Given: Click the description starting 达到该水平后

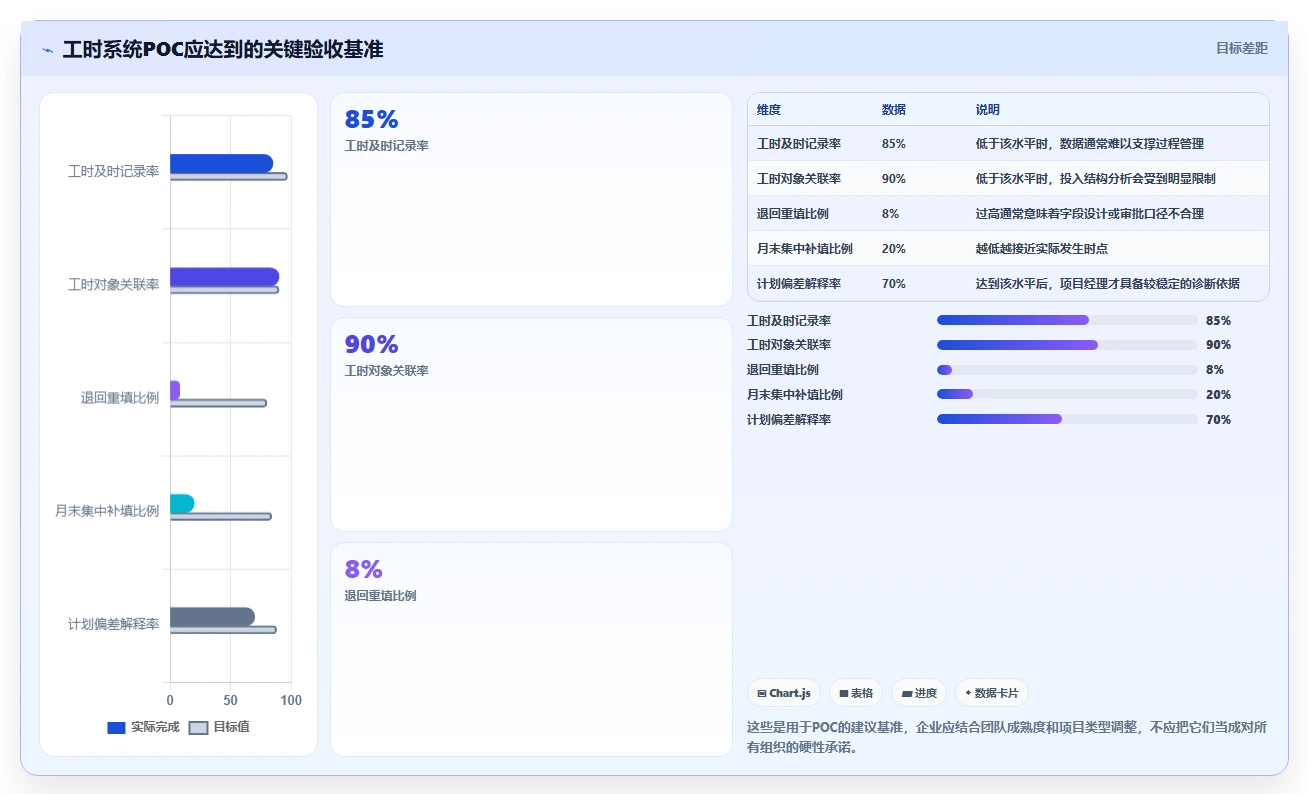Looking at the screenshot, I should [1108, 284].
